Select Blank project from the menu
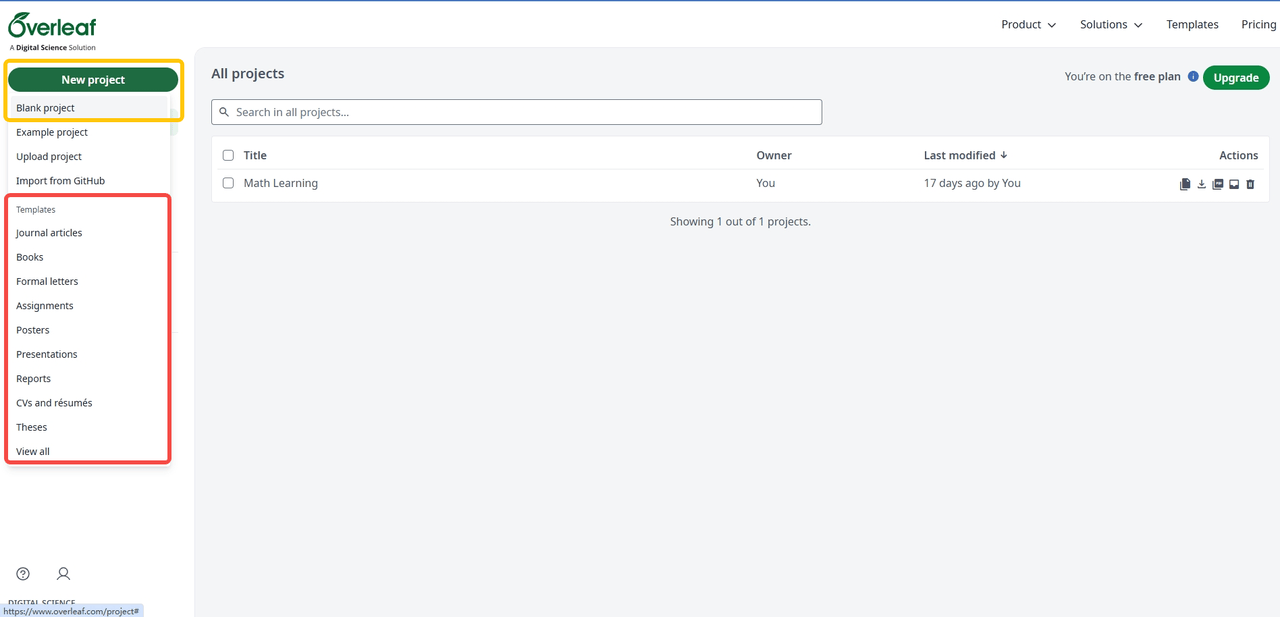The height and width of the screenshot is (617, 1280). [45, 107]
